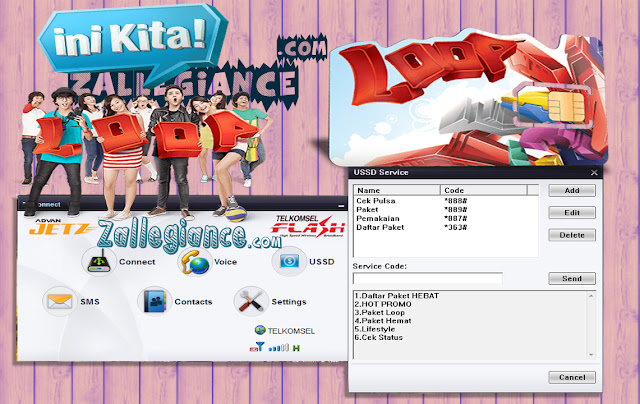Image resolution: width=640 pixels, height=404 pixels.
Task: Select the Paket *889# row
Action: (446, 210)
